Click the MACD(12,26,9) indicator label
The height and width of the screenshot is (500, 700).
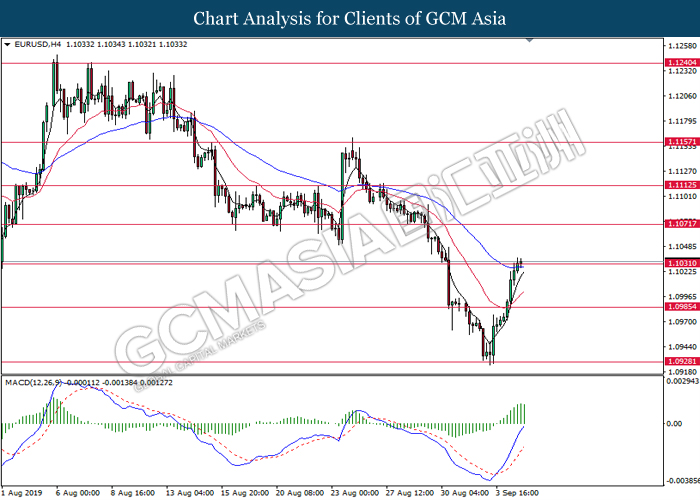coord(33,383)
